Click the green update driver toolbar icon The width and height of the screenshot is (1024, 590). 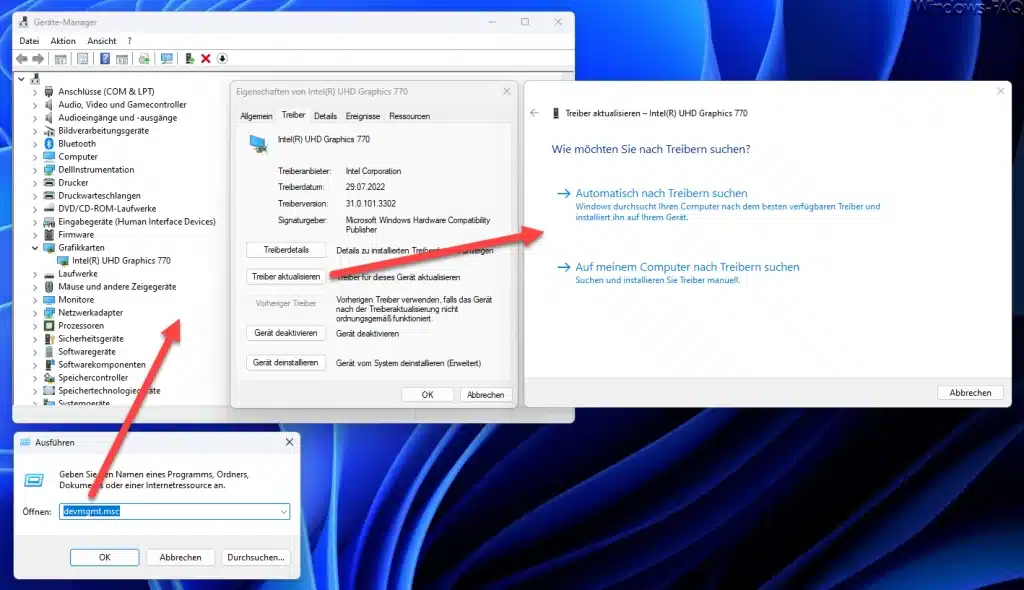189,59
